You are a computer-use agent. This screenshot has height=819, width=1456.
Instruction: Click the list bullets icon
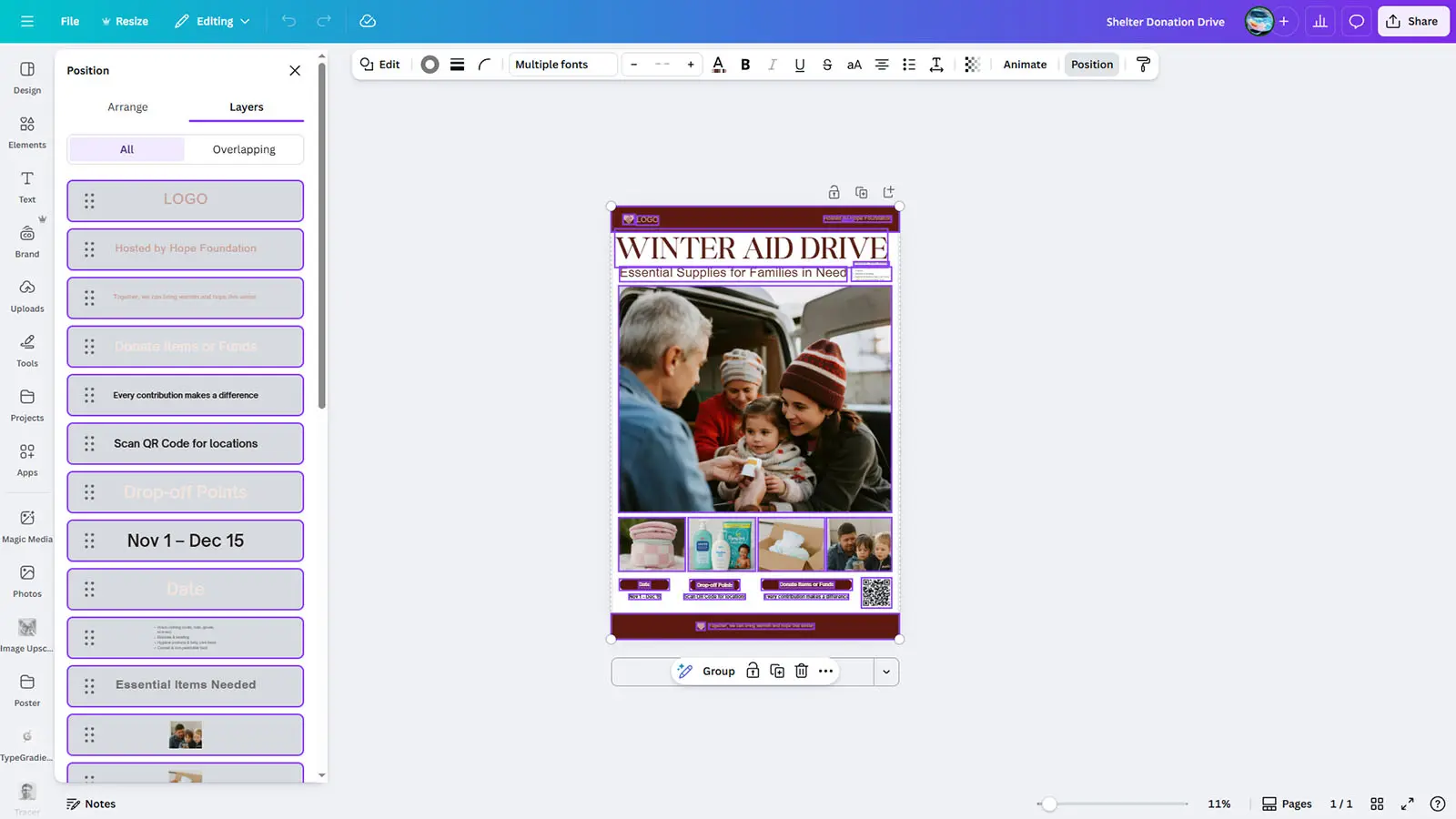908,65
